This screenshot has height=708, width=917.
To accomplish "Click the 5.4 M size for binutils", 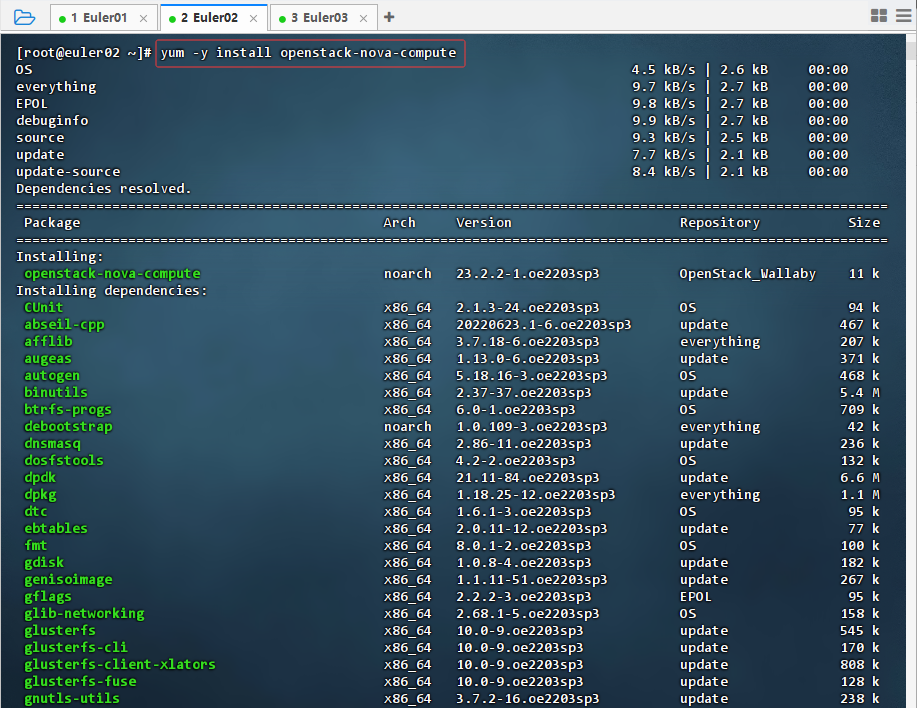I will point(860,392).
